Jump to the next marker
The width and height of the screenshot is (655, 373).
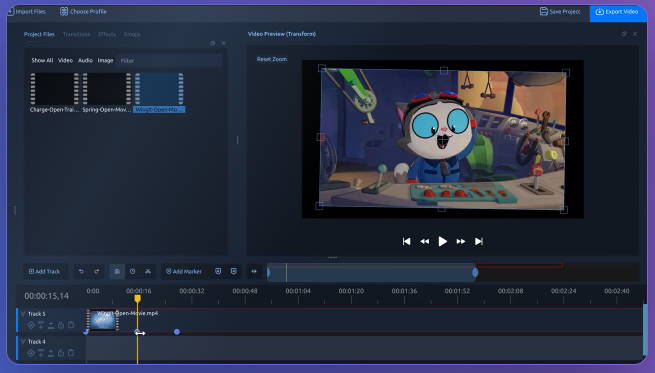pos(234,272)
